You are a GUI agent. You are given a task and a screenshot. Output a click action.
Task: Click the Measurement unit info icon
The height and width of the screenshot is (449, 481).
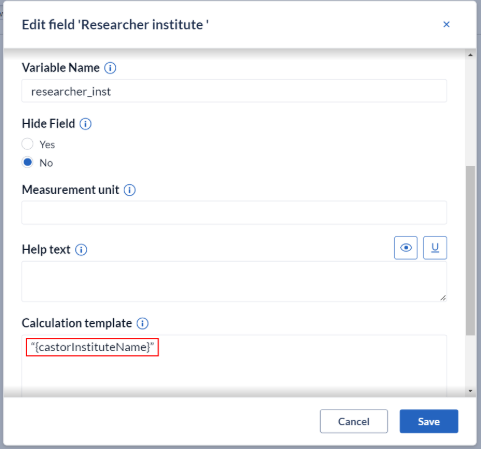(x=130, y=190)
